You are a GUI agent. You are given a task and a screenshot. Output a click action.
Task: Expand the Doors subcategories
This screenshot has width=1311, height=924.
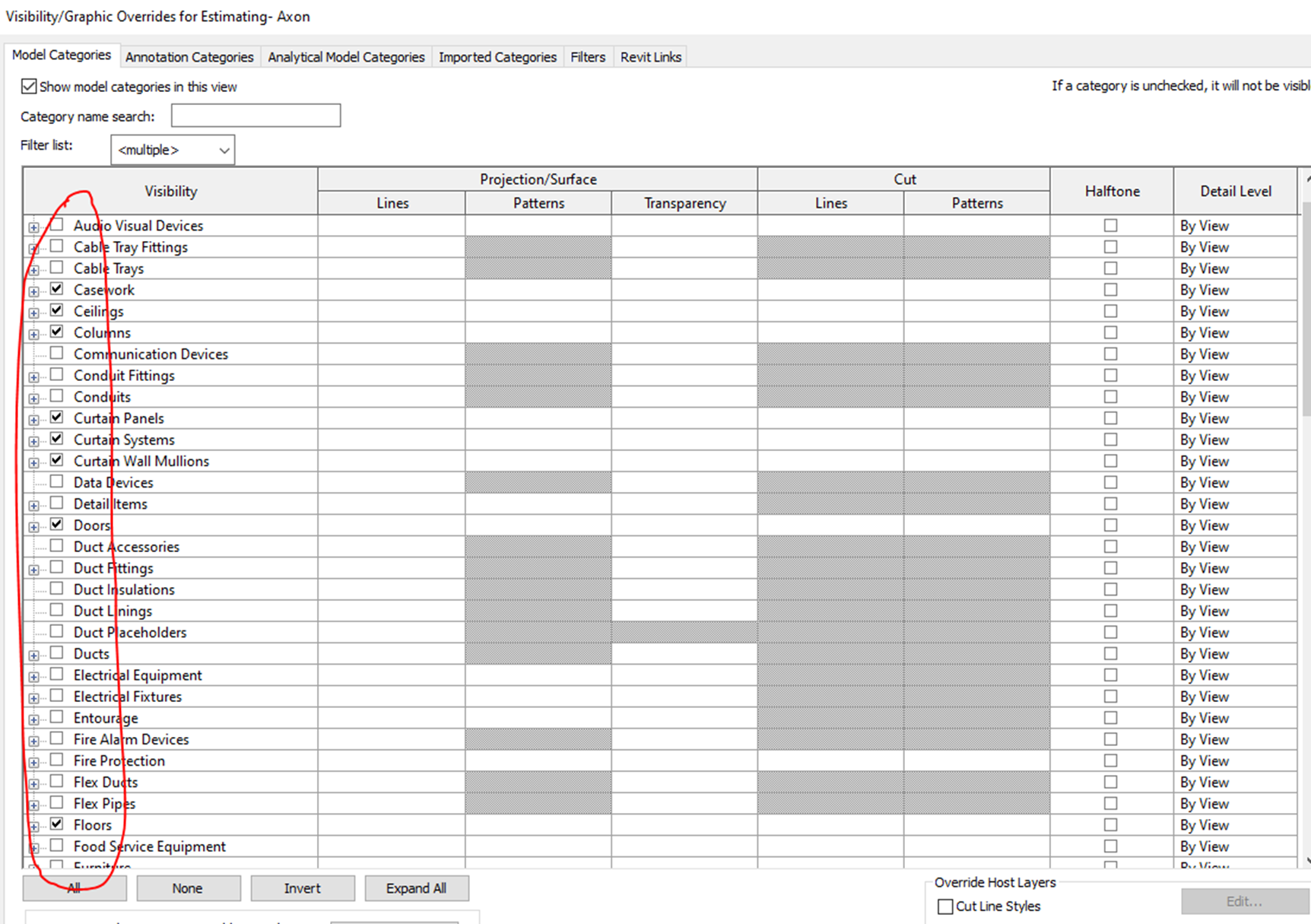point(33,527)
